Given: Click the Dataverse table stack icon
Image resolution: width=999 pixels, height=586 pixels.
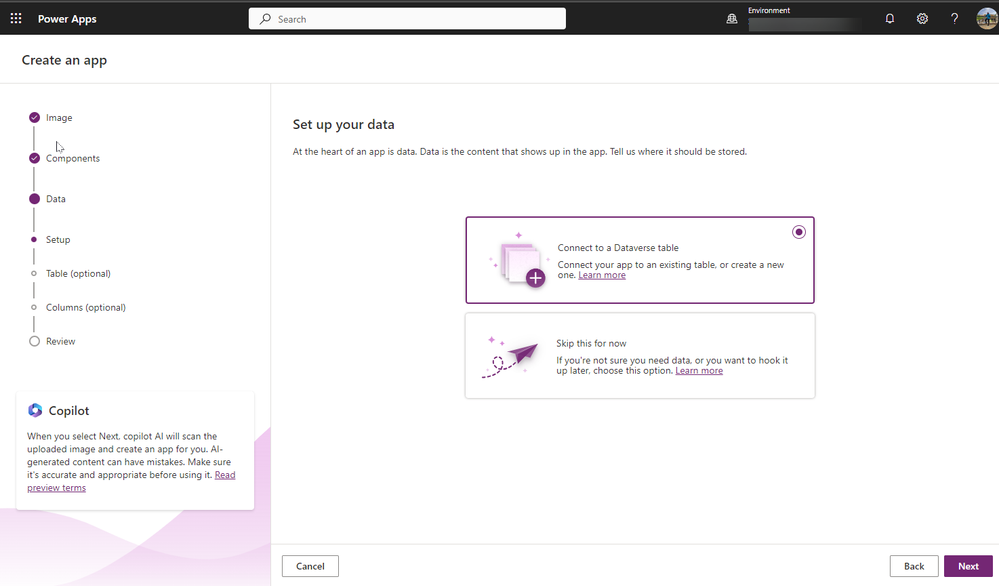Looking at the screenshot, I should coord(519,260).
